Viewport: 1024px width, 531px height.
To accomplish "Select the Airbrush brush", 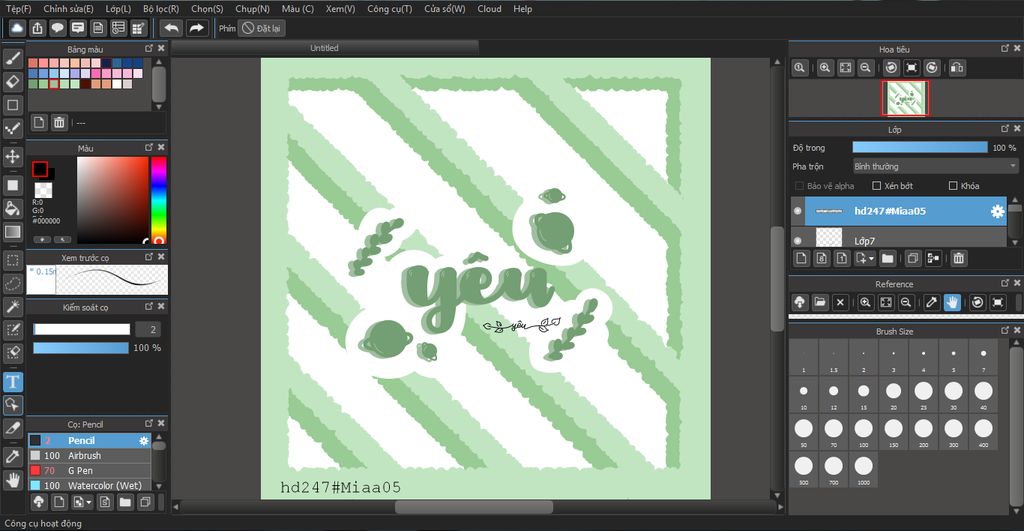I will (89, 455).
